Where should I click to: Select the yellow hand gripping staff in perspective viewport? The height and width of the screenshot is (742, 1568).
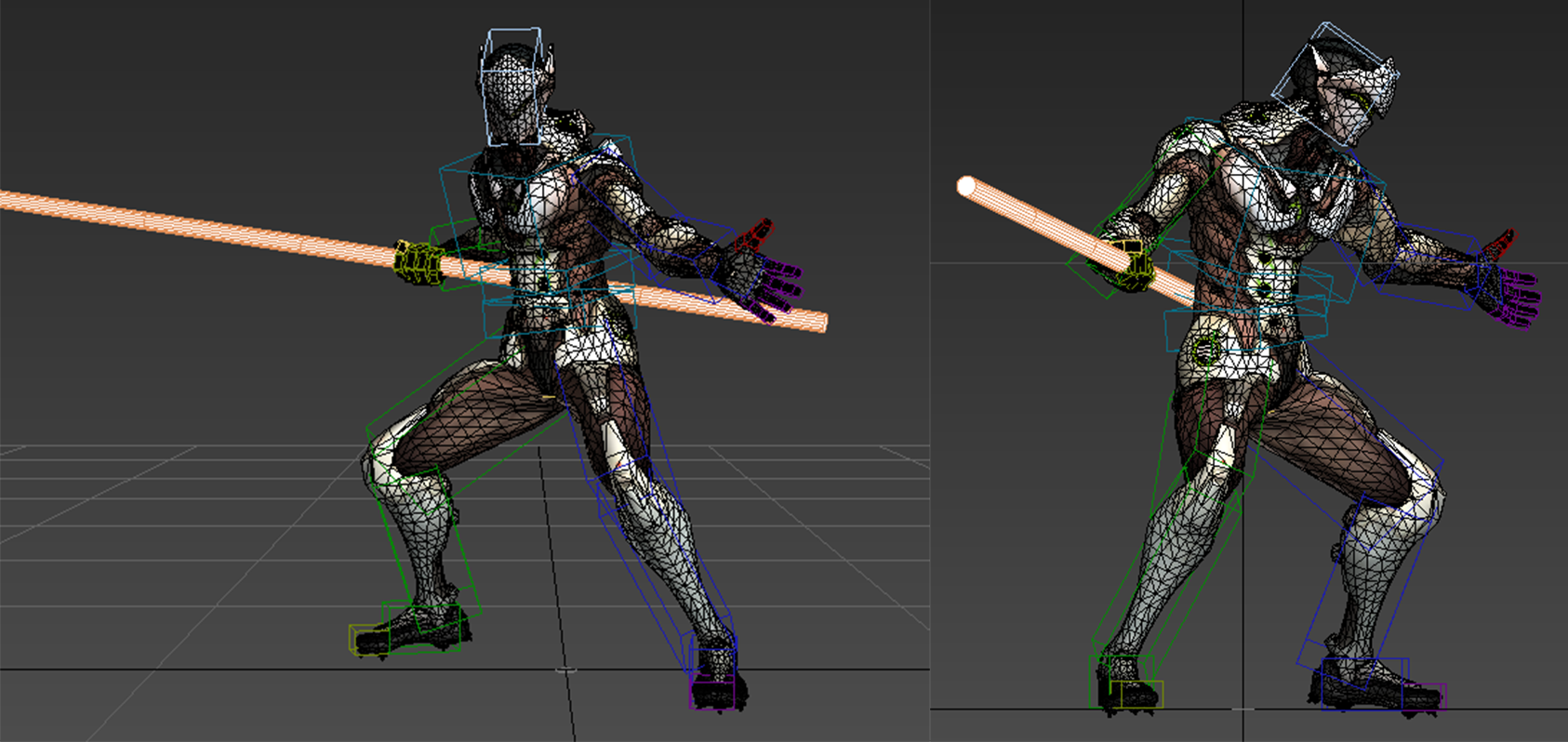417,264
